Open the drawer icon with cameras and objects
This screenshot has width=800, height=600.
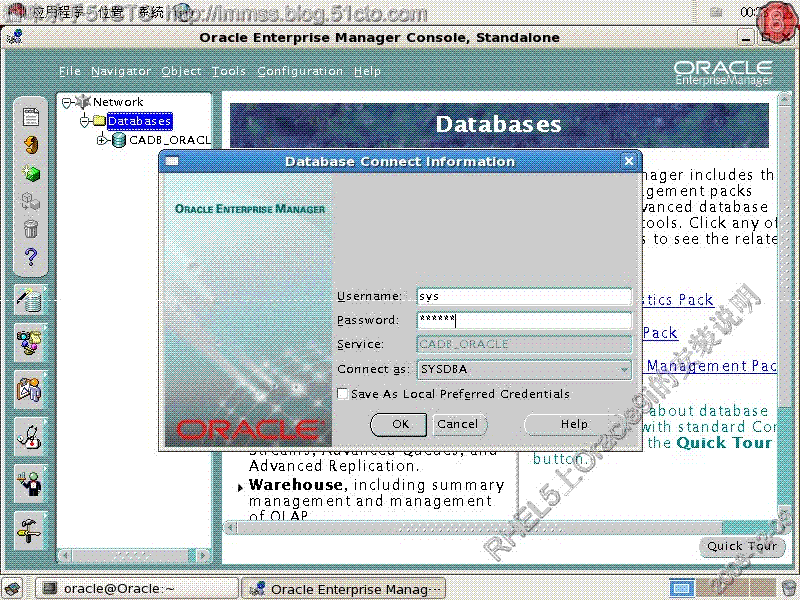tap(31, 343)
